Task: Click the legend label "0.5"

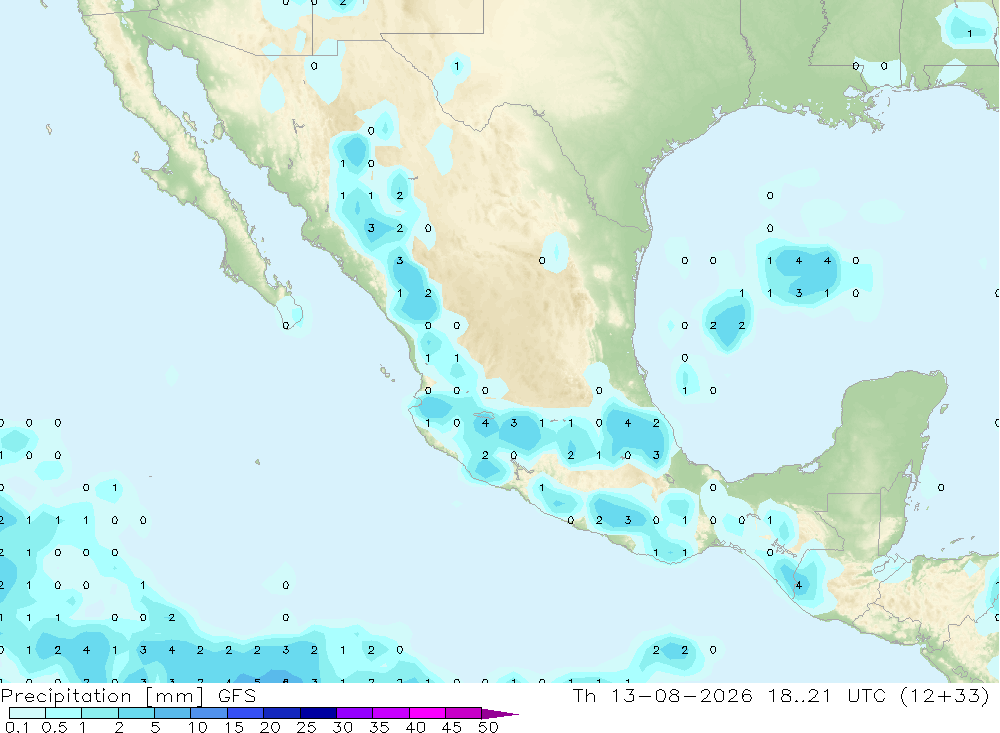Action: (54, 727)
